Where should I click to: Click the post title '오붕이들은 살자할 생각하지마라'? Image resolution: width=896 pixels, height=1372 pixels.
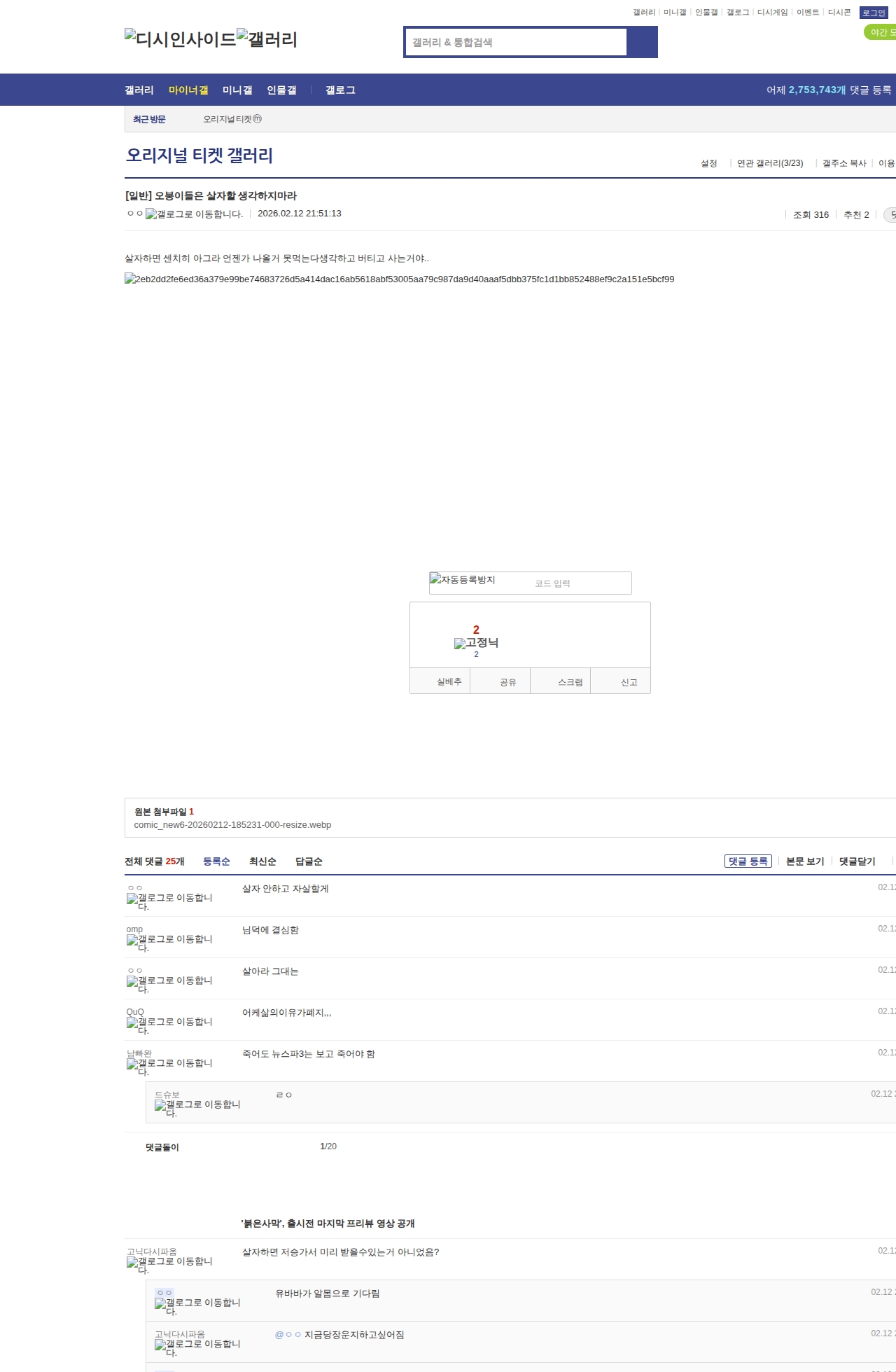pyautogui.click(x=211, y=196)
